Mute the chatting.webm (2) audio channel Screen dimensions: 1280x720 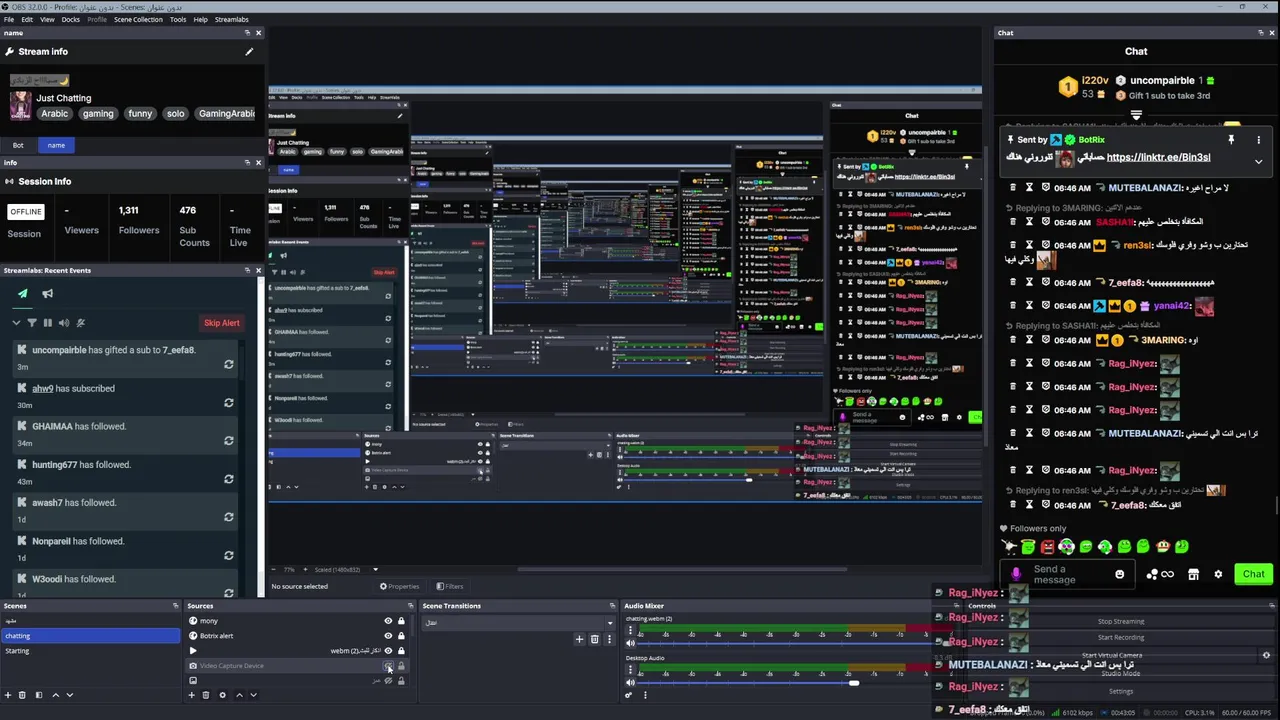pyautogui.click(x=630, y=643)
